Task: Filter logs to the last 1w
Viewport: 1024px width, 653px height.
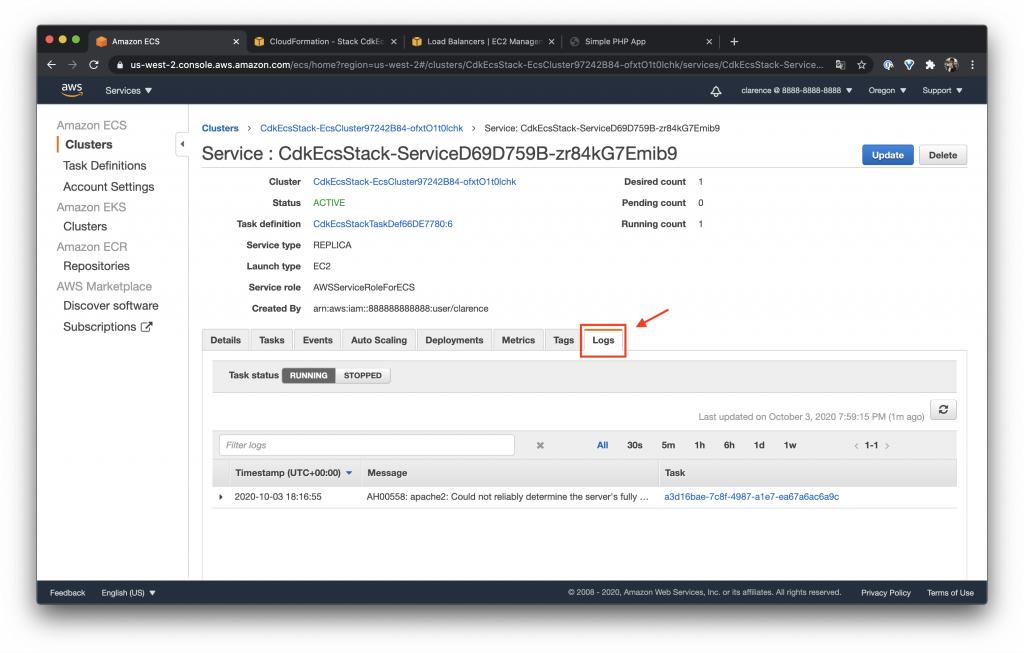Action: [x=790, y=445]
